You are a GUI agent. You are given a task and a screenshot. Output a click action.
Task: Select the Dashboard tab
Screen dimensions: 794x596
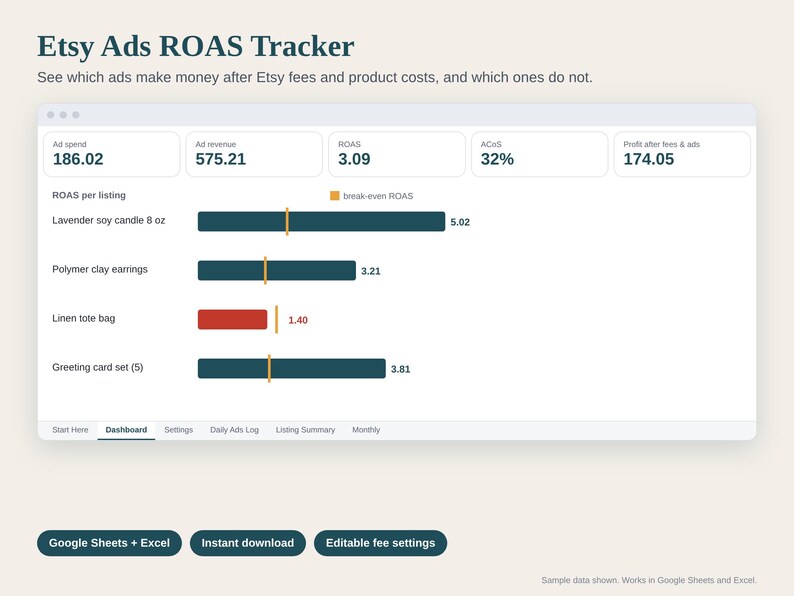[x=126, y=430]
